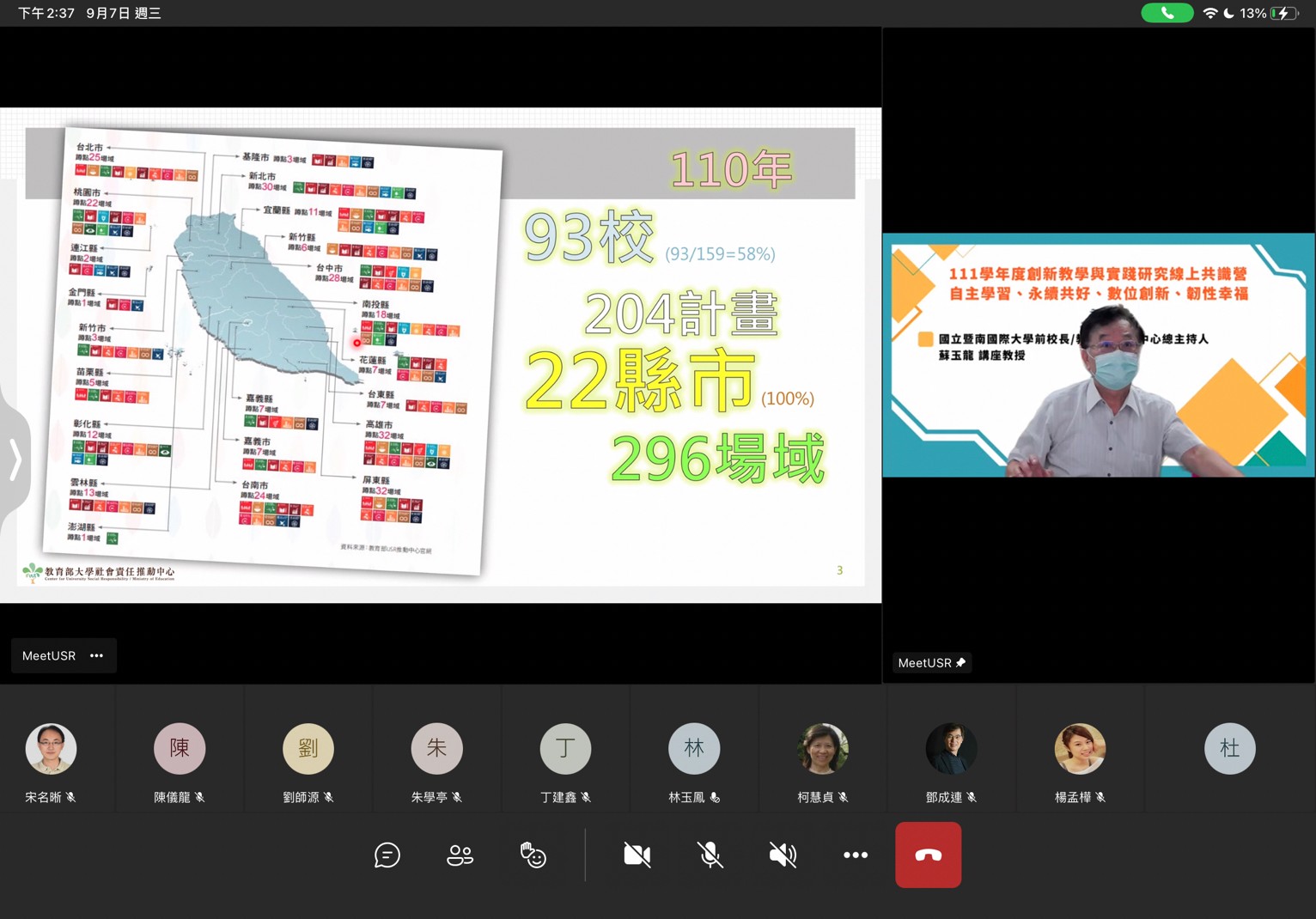Image resolution: width=1316 pixels, height=919 pixels.
Task: Open the reactions raise-hand menu
Action: point(533,855)
